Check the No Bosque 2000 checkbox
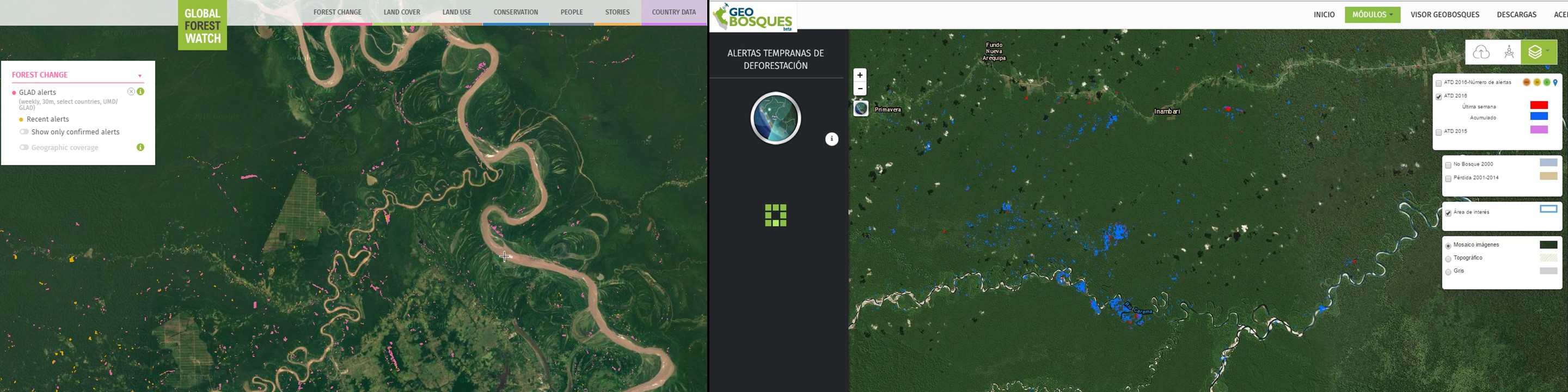The height and width of the screenshot is (392, 1568). (1448, 165)
